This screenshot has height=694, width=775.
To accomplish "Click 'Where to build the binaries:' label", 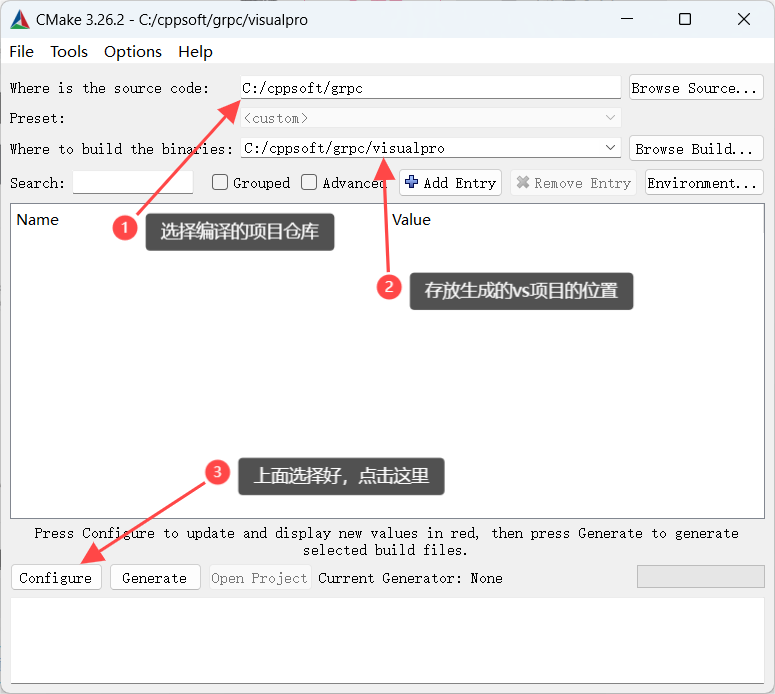I will (121, 149).
